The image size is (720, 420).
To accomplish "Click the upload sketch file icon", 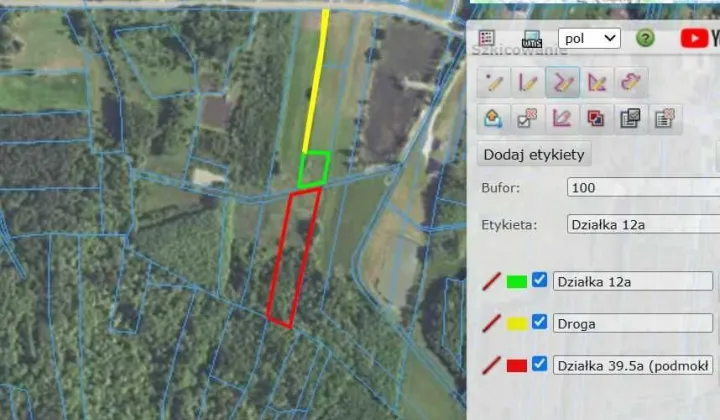I will [493, 119].
